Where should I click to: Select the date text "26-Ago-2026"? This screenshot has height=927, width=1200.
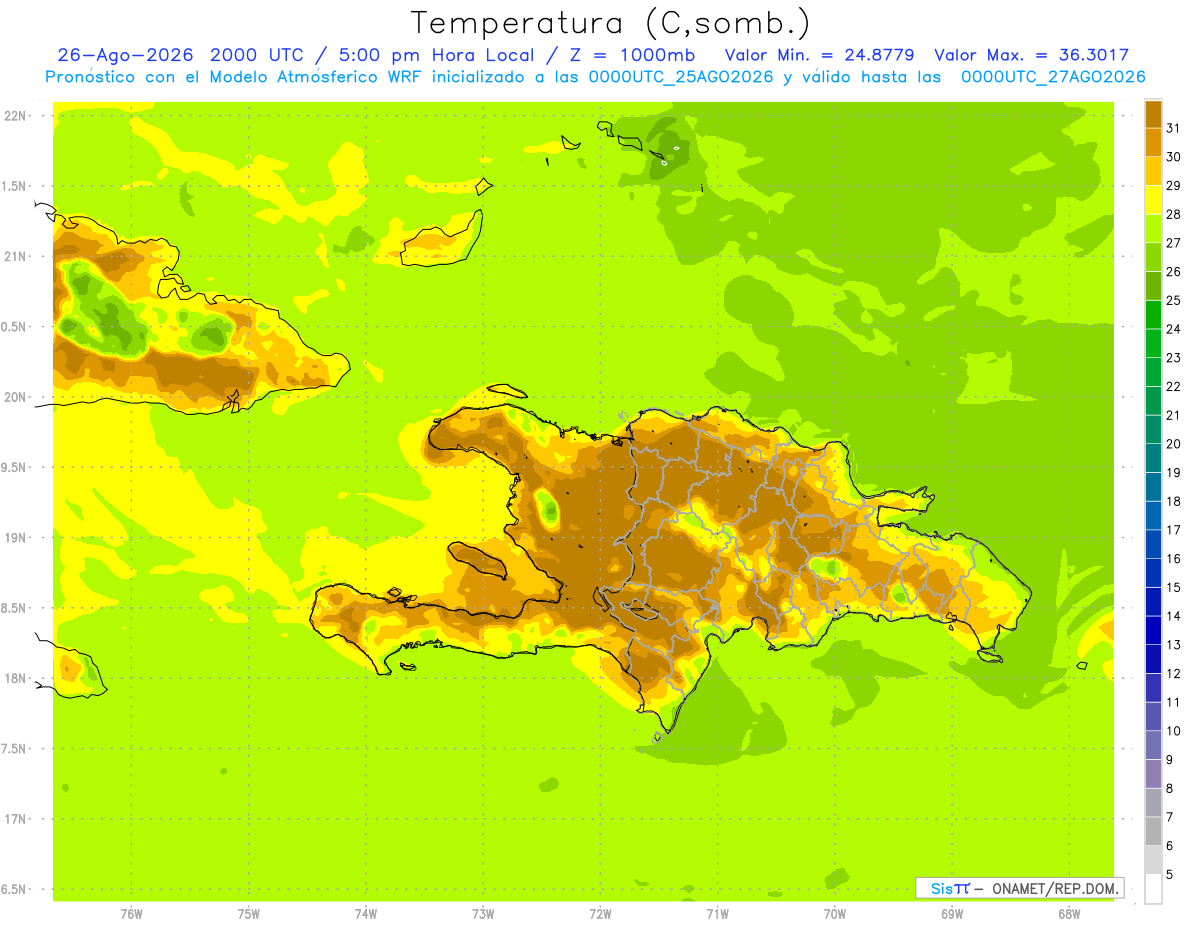[126, 55]
